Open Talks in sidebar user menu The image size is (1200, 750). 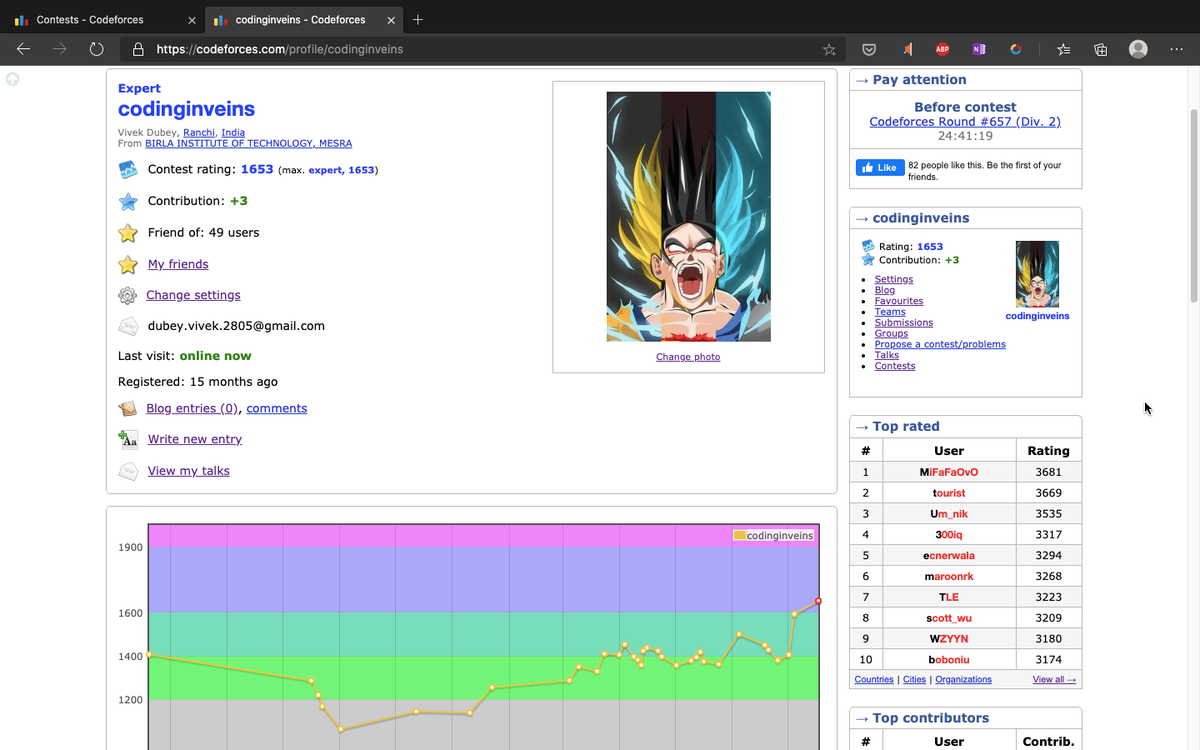tap(886, 355)
